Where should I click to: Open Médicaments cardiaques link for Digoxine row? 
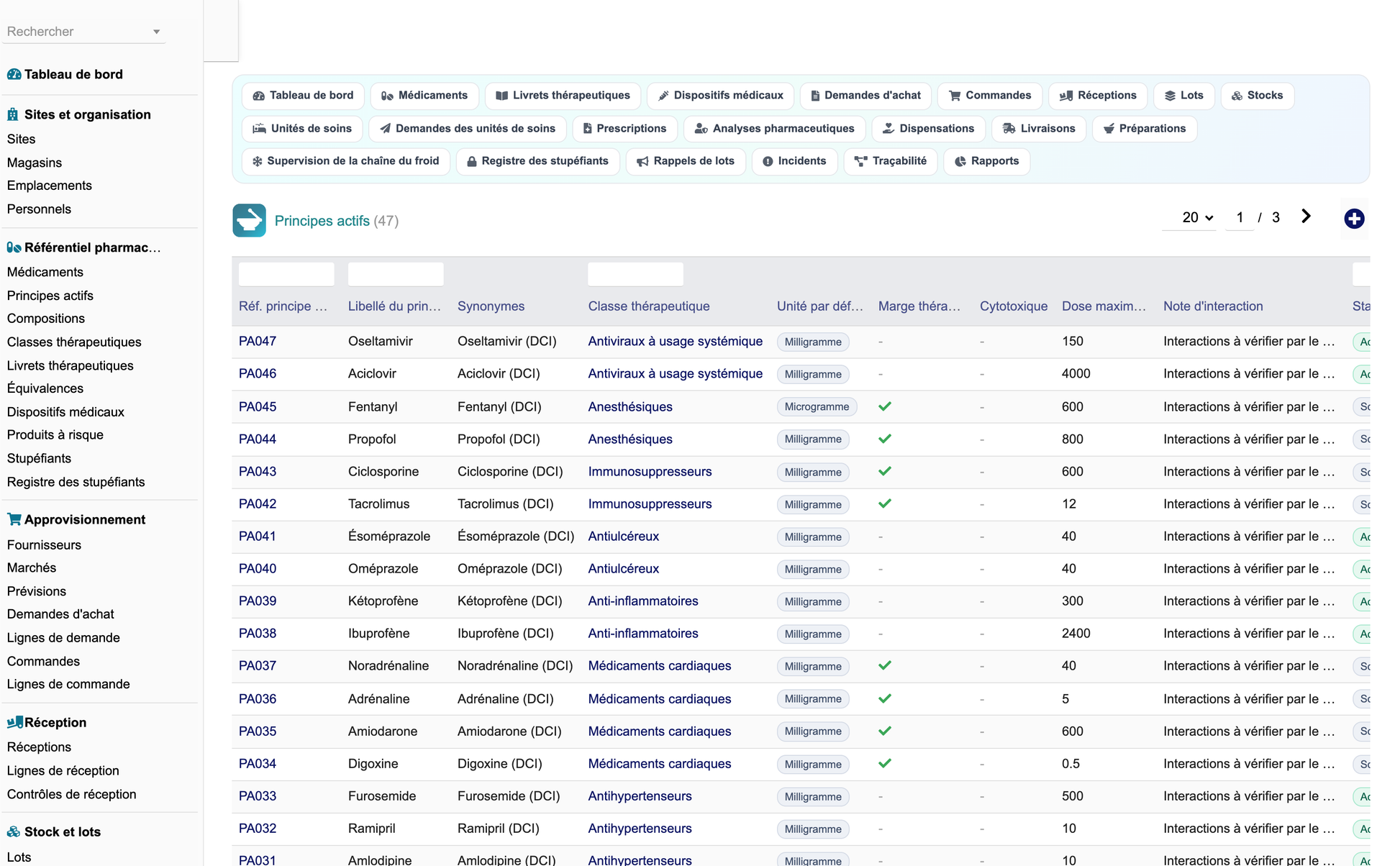pyautogui.click(x=660, y=764)
